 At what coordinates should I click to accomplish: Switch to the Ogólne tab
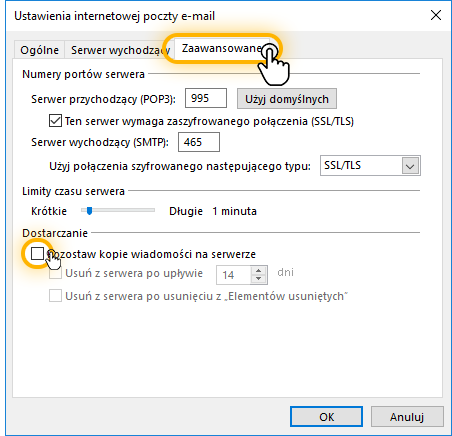[39, 50]
